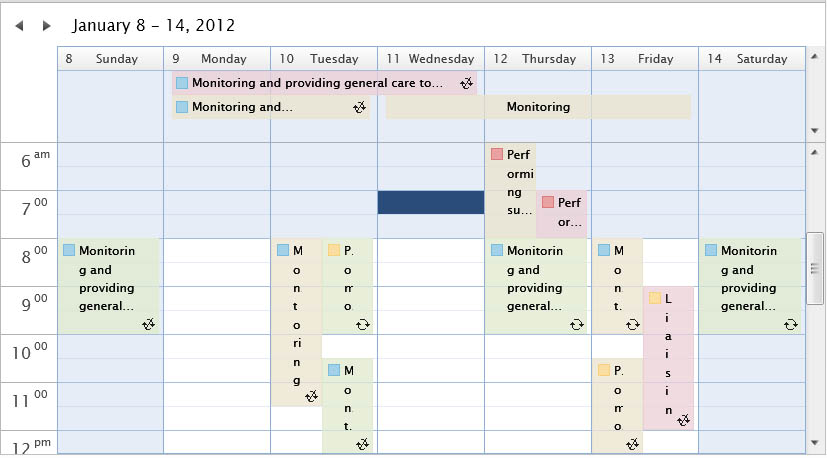The image size is (827, 458).
Task: Click the selected dark blue Wednesday 7:00 slot
Action: click(431, 203)
